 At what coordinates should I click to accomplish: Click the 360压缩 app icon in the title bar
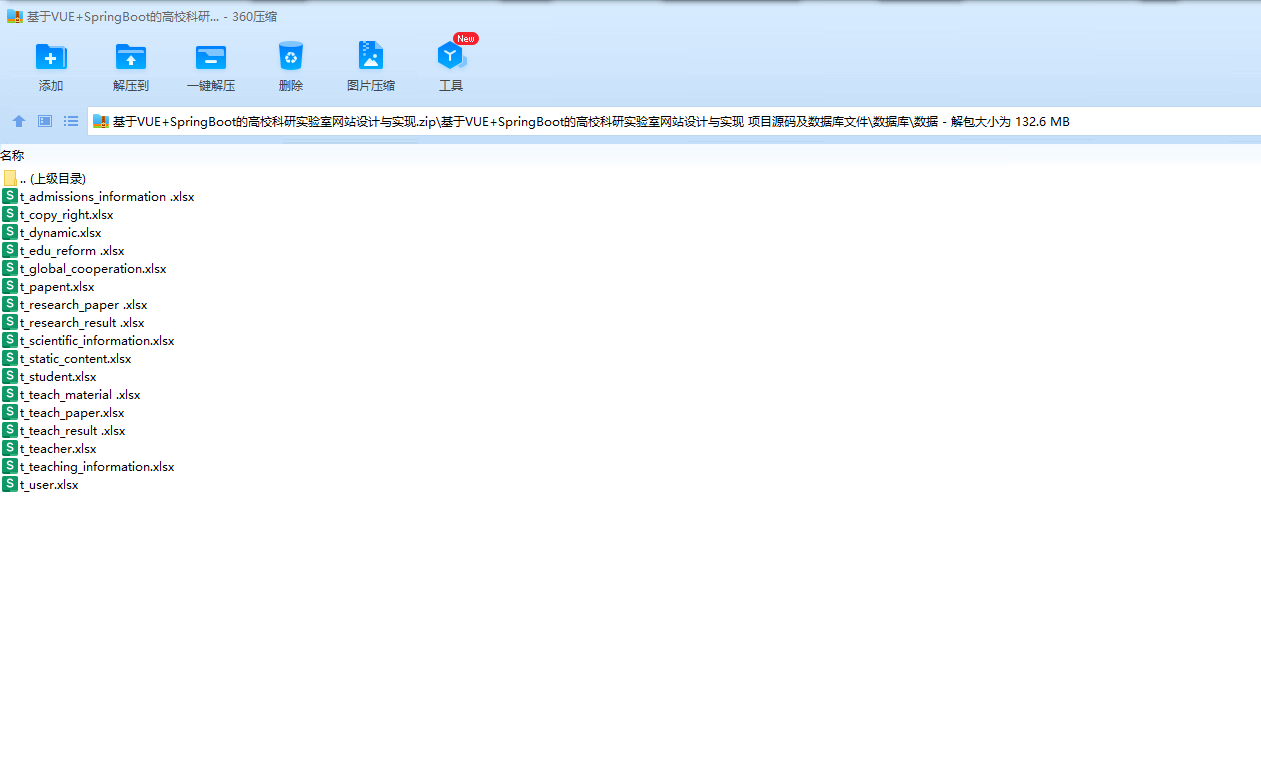14,17
